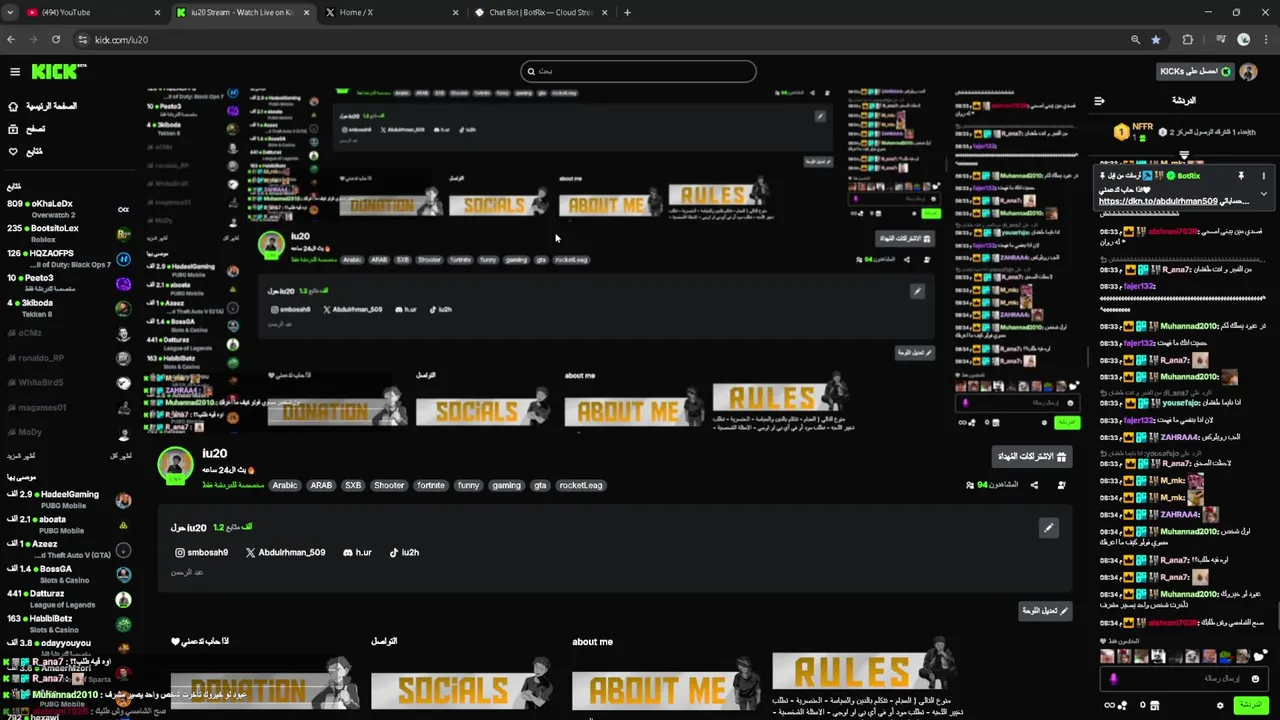Click the chat message input field
The image size is (1280, 720).
pos(1185,679)
